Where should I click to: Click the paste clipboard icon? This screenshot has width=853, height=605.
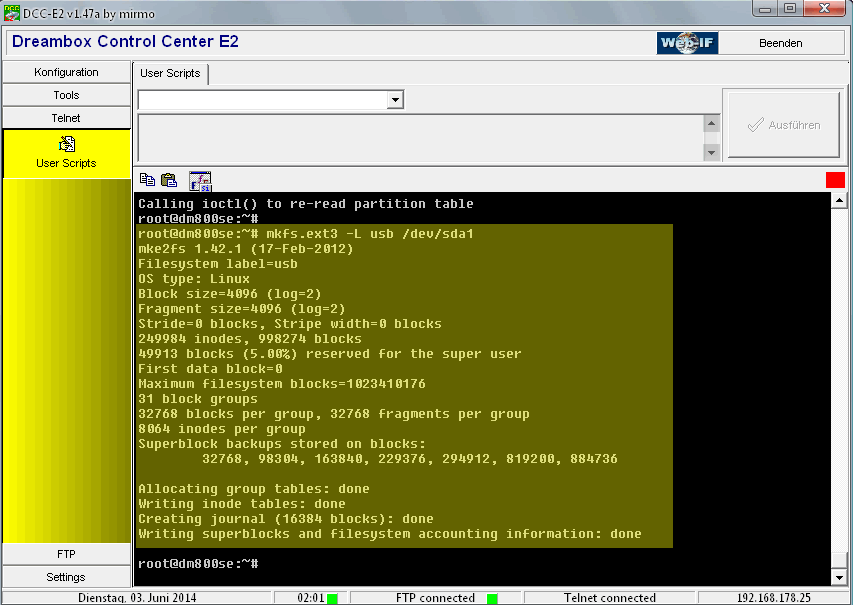point(169,180)
